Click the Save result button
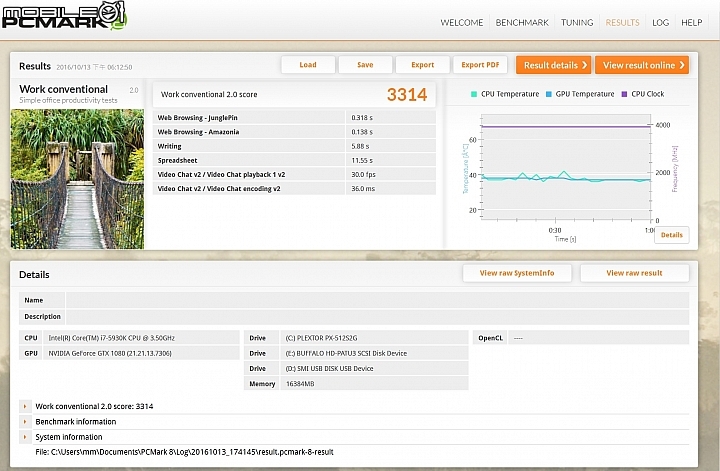Screen dimensions: 720x471 (x=365, y=65)
